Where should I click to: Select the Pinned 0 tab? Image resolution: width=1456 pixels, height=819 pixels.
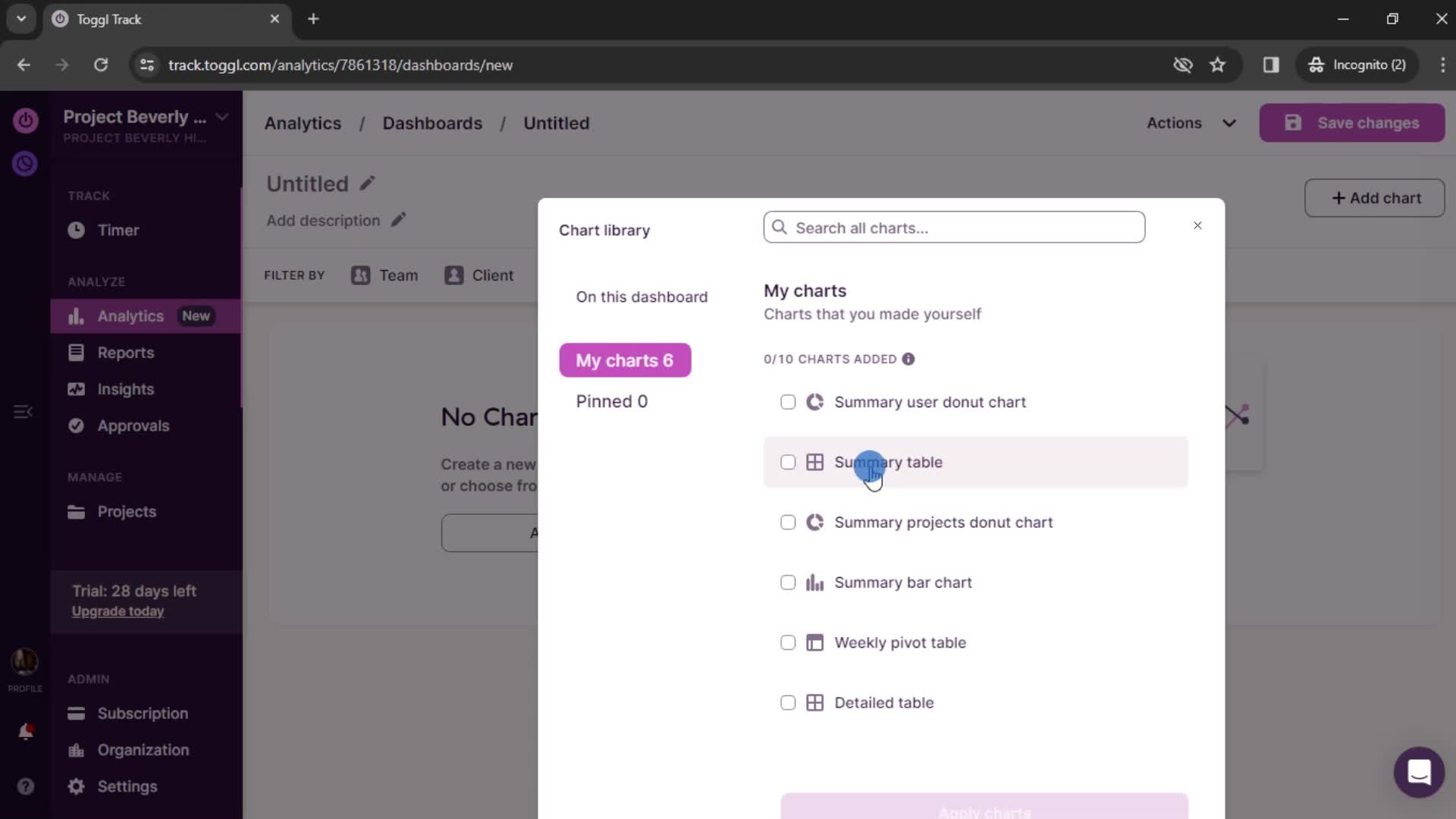(613, 401)
